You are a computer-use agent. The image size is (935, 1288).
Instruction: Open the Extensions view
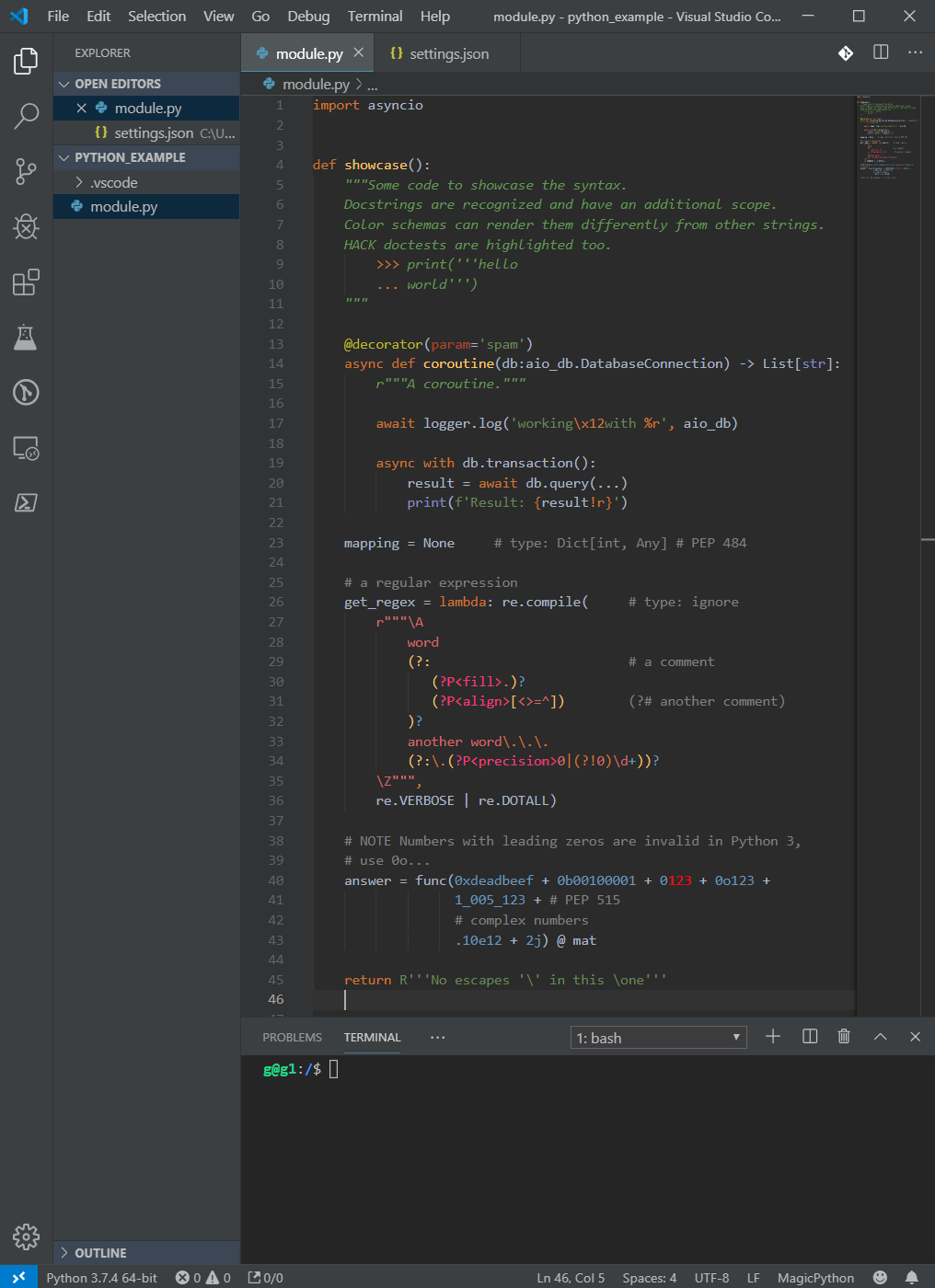26,282
